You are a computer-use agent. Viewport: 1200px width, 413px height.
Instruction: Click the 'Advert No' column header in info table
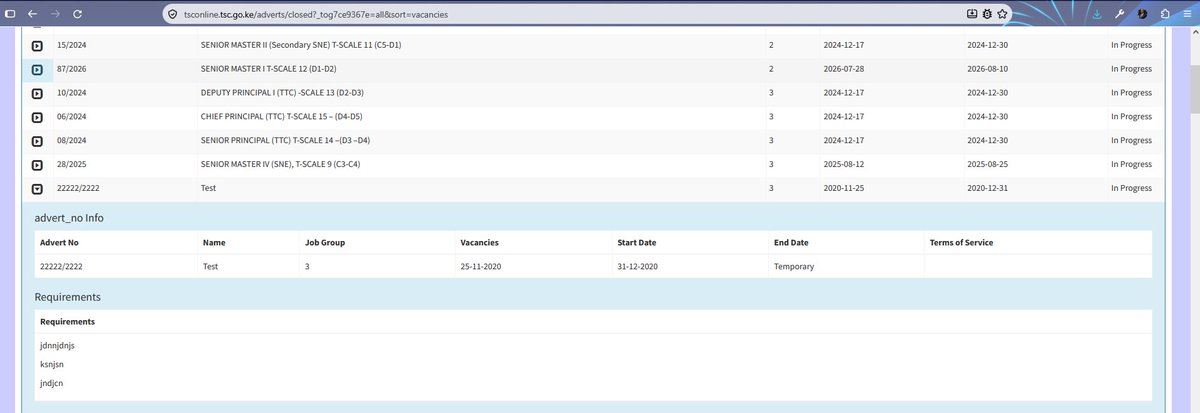(x=58, y=242)
